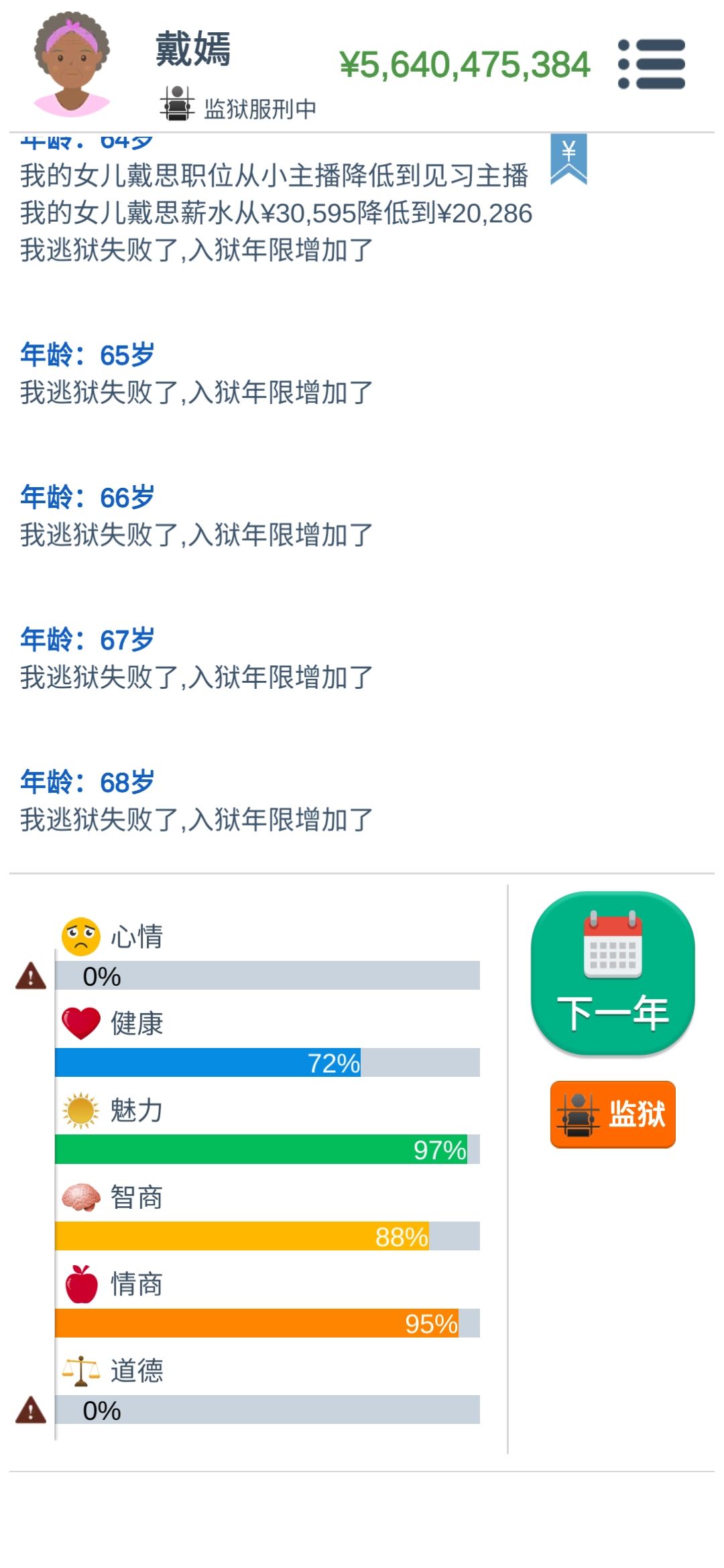
Task: Tap the sun charm icon
Action: click(x=80, y=1110)
